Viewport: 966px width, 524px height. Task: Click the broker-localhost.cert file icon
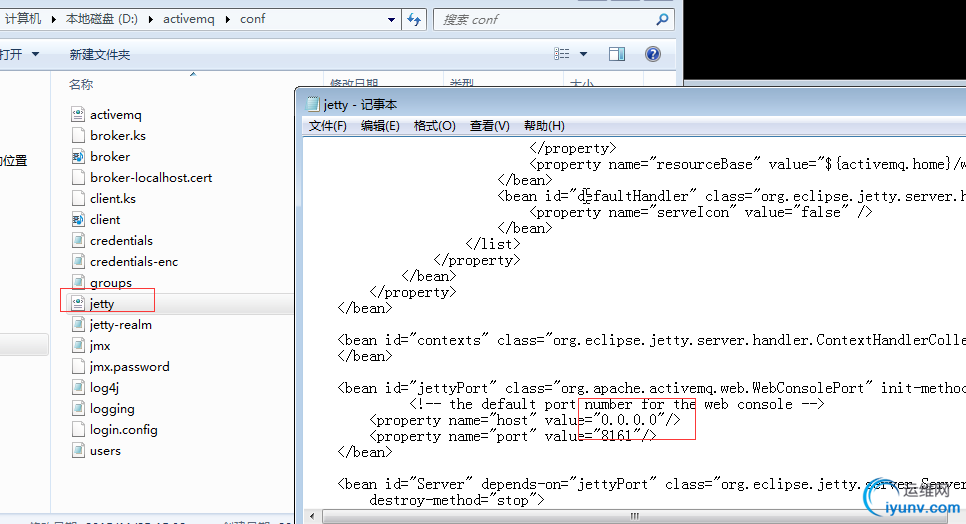click(78, 177)
